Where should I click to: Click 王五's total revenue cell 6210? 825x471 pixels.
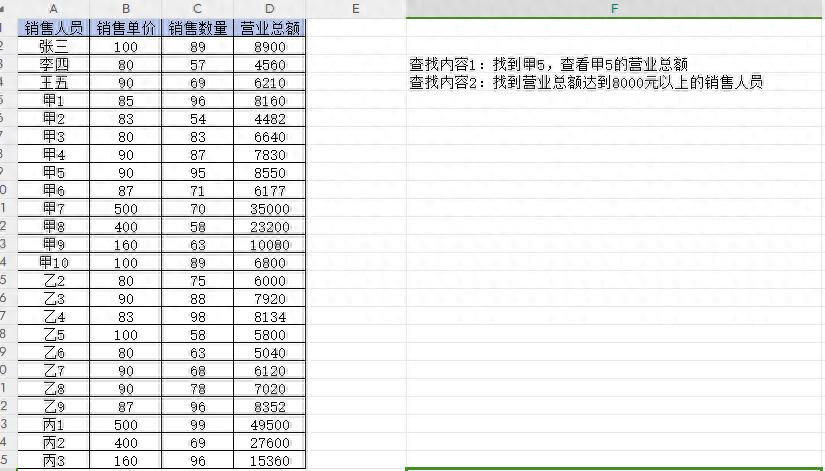(x=269, y=82)
